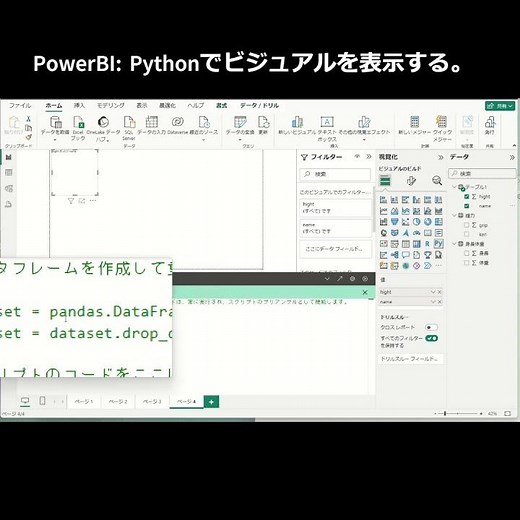The image size is (520, 520).
Task: Open the Excel workbook data source
Action: (78, 122)
